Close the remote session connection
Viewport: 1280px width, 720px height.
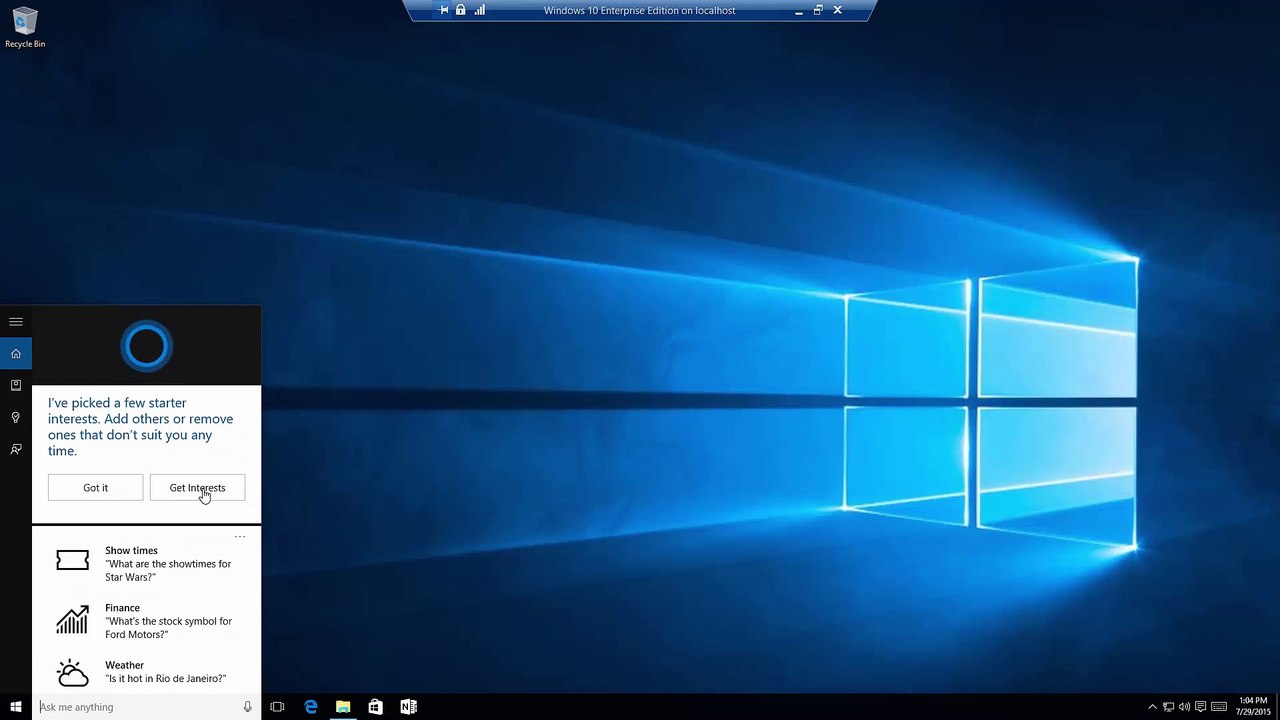(x=838, y=10)
